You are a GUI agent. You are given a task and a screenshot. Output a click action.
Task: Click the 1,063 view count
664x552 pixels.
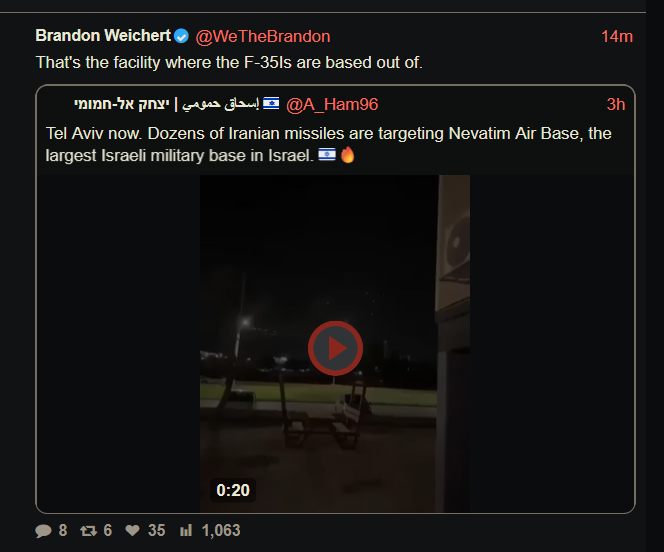pos(221,530)
